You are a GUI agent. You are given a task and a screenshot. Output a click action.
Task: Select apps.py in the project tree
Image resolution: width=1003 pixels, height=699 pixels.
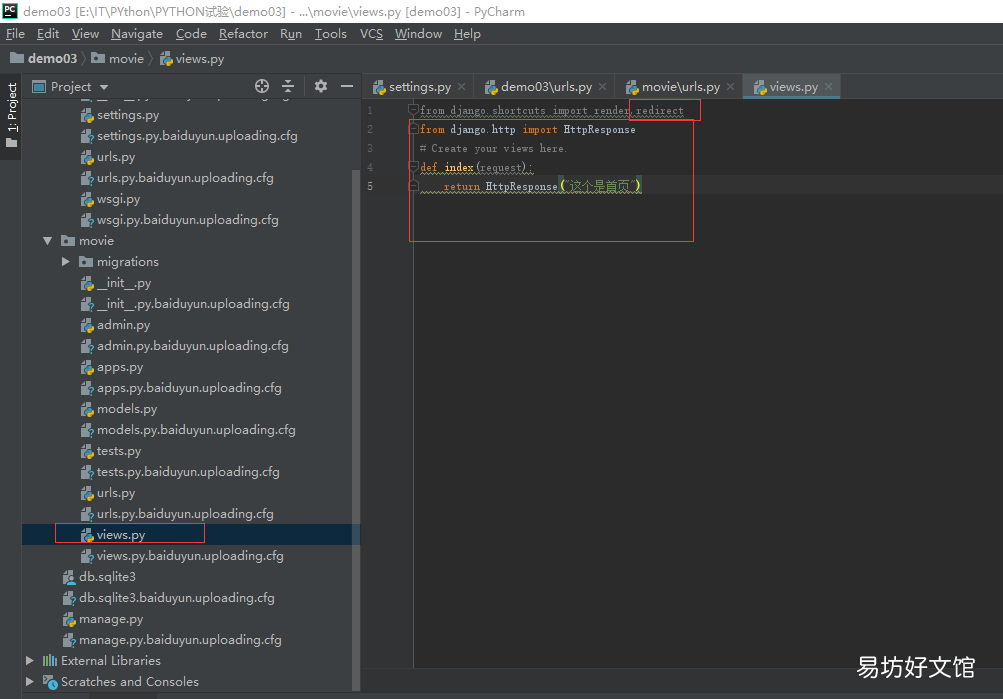point(112,367)
